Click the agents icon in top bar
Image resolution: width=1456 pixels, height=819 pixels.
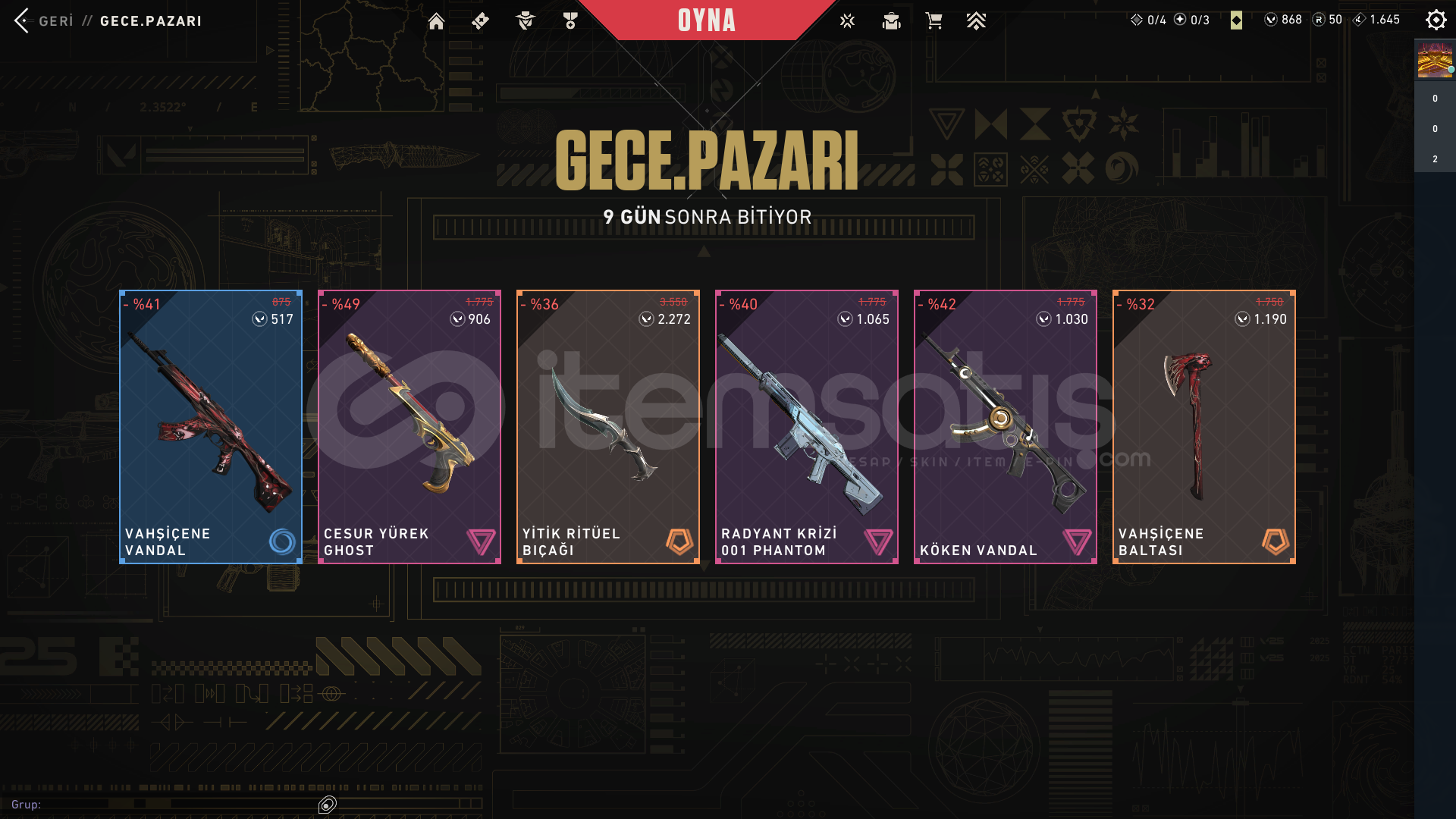[x=525, y=21]
